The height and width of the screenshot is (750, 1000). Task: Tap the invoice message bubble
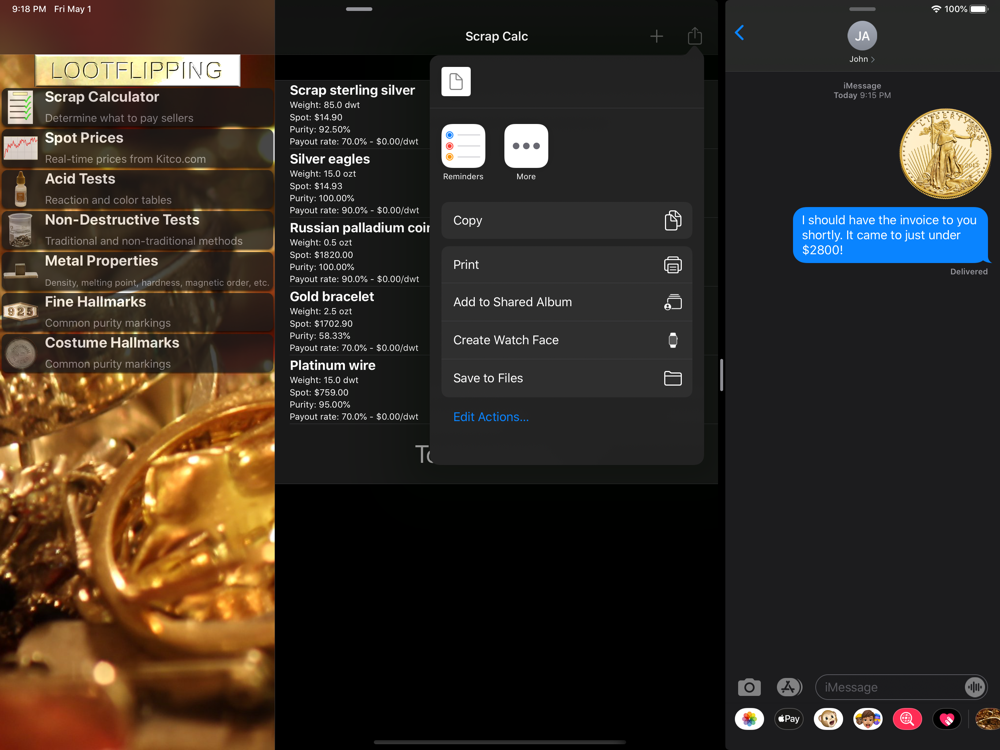tap(890, 235)
